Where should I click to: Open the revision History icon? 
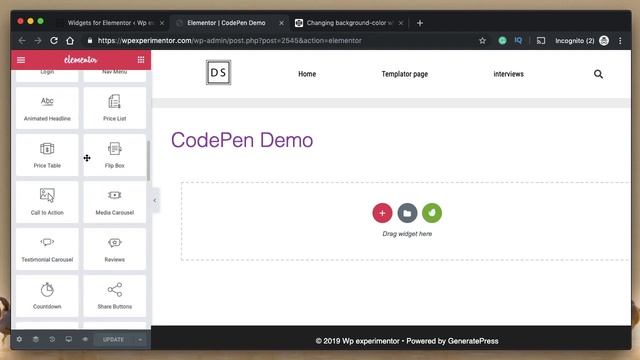52,339
